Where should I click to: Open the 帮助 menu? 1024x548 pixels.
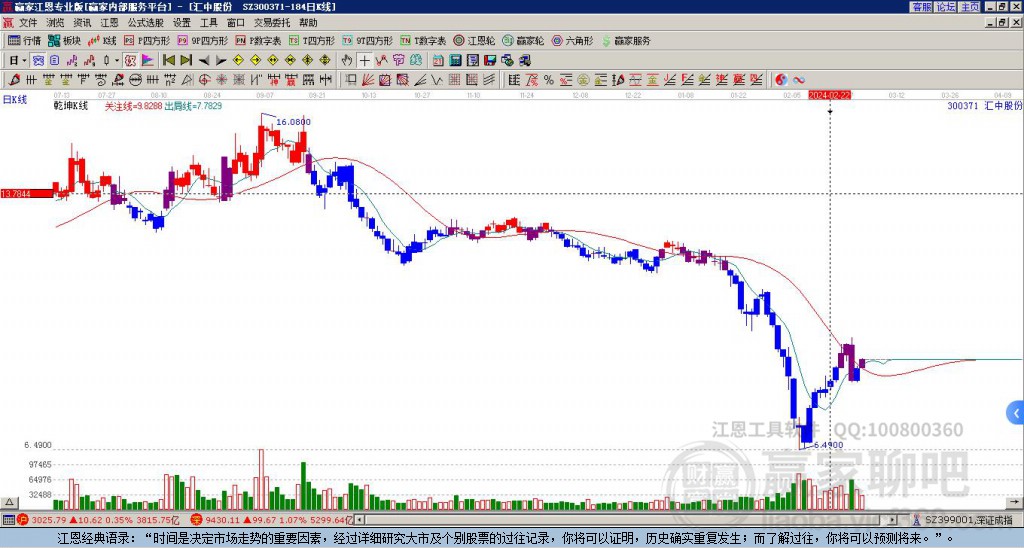point(308,23)
